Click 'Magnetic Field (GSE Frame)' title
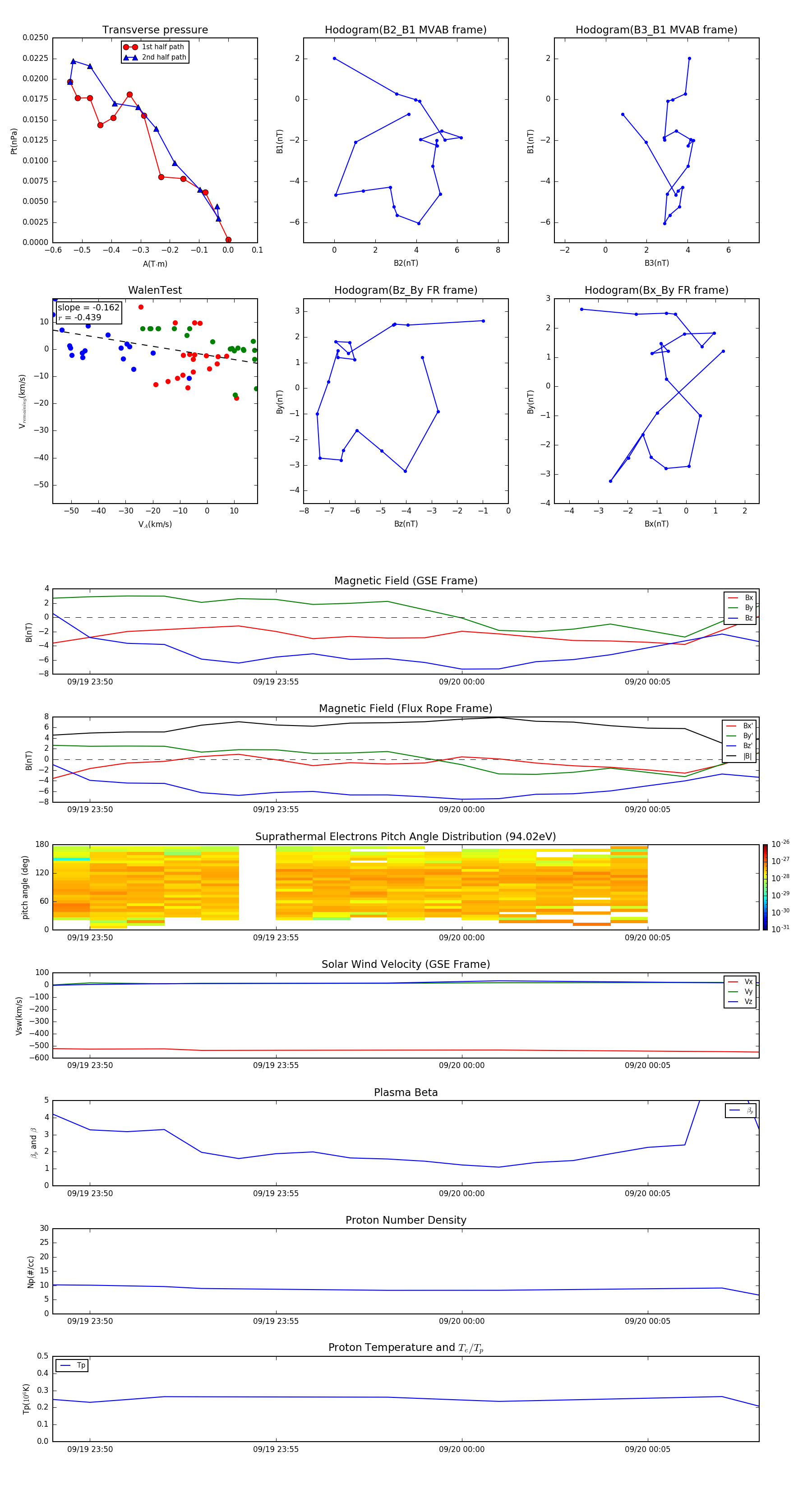 [406, 581]
